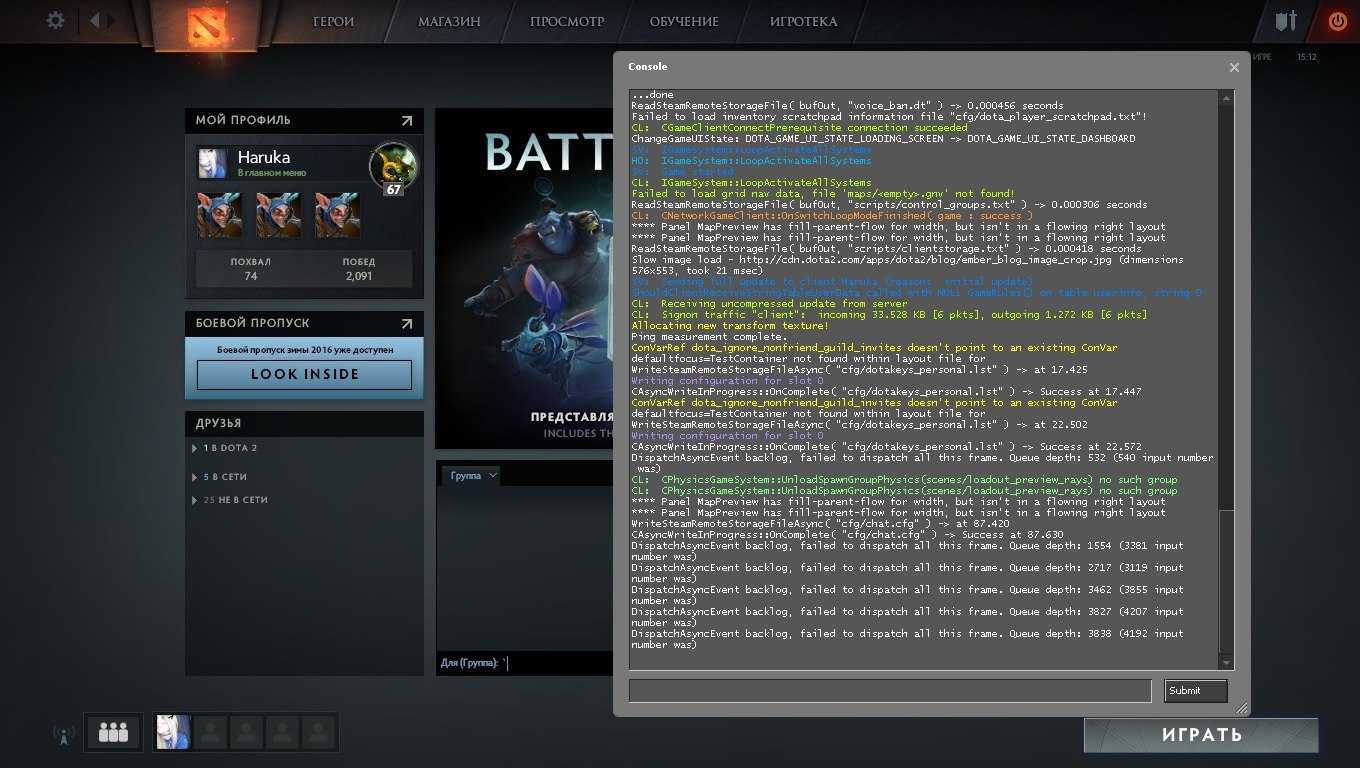
Task: Go back with the left arrow
Action: (94, 20)
